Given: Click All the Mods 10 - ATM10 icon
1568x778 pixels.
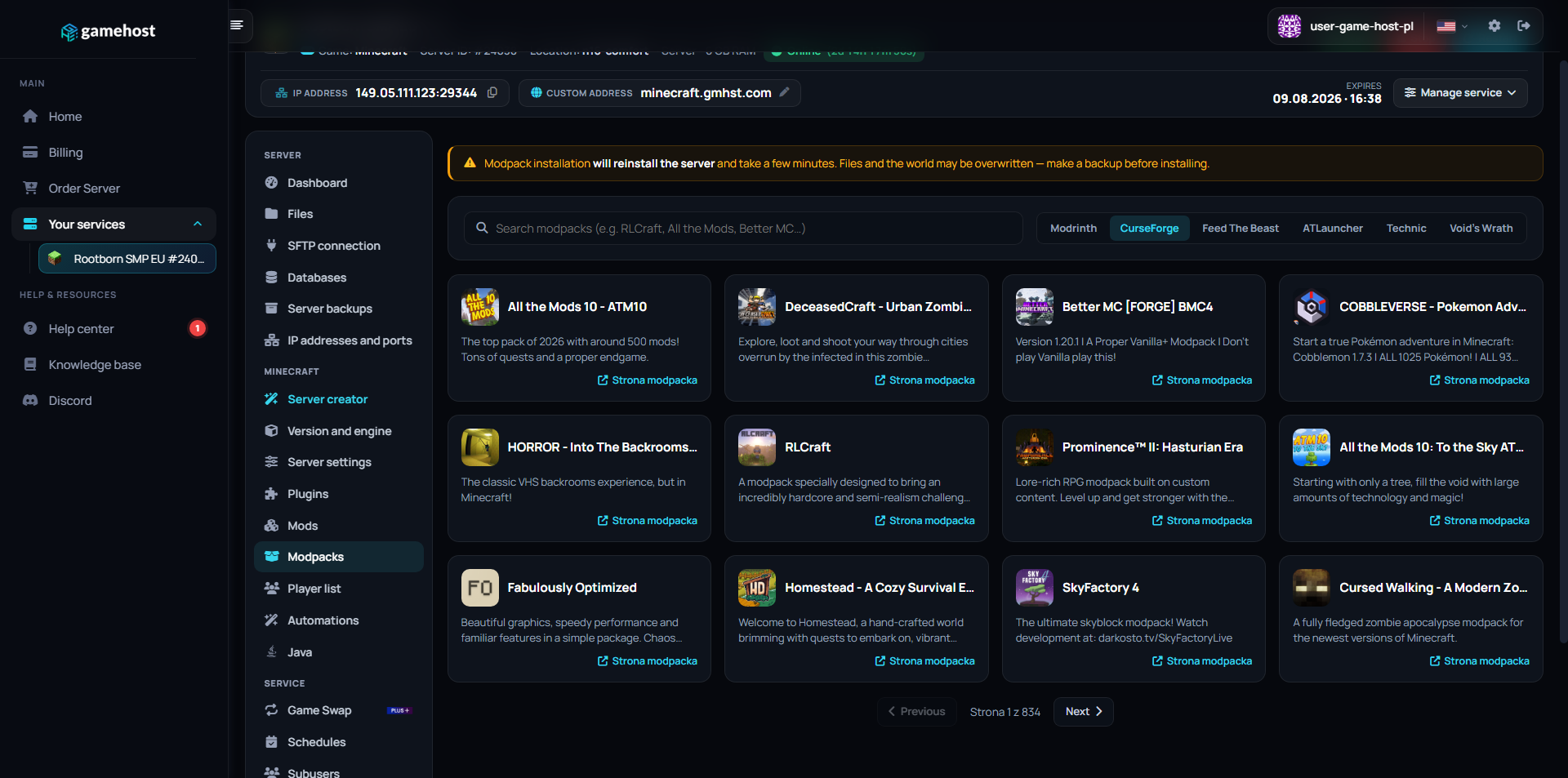Looking at the screenshot, I should 480,307.
